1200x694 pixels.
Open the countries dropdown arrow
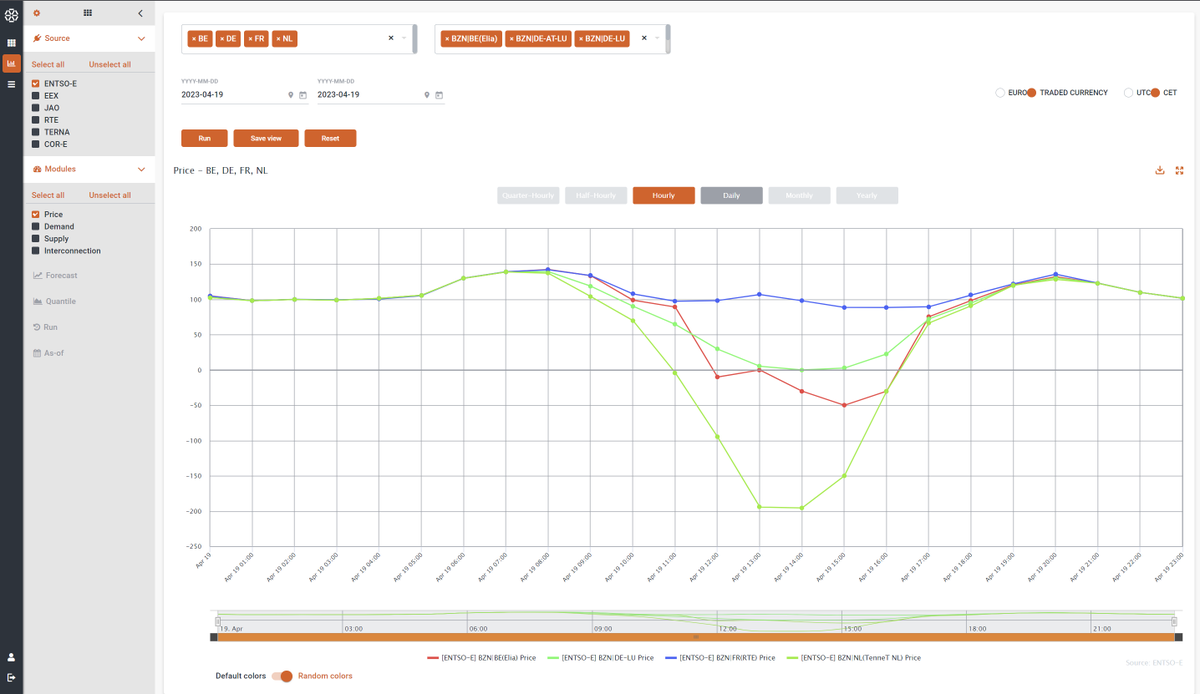404,38
